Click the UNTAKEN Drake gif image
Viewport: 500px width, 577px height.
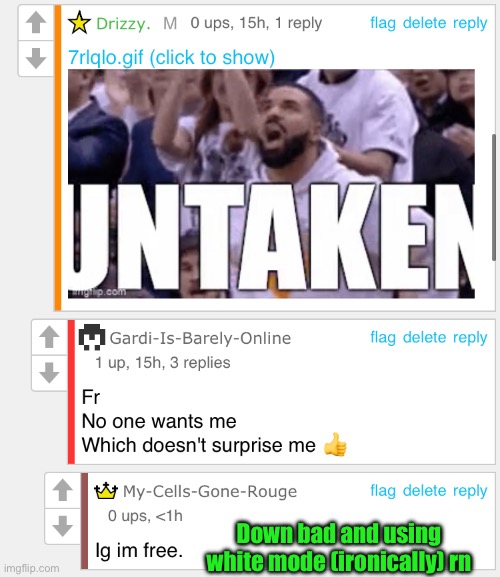click(271, 184)
